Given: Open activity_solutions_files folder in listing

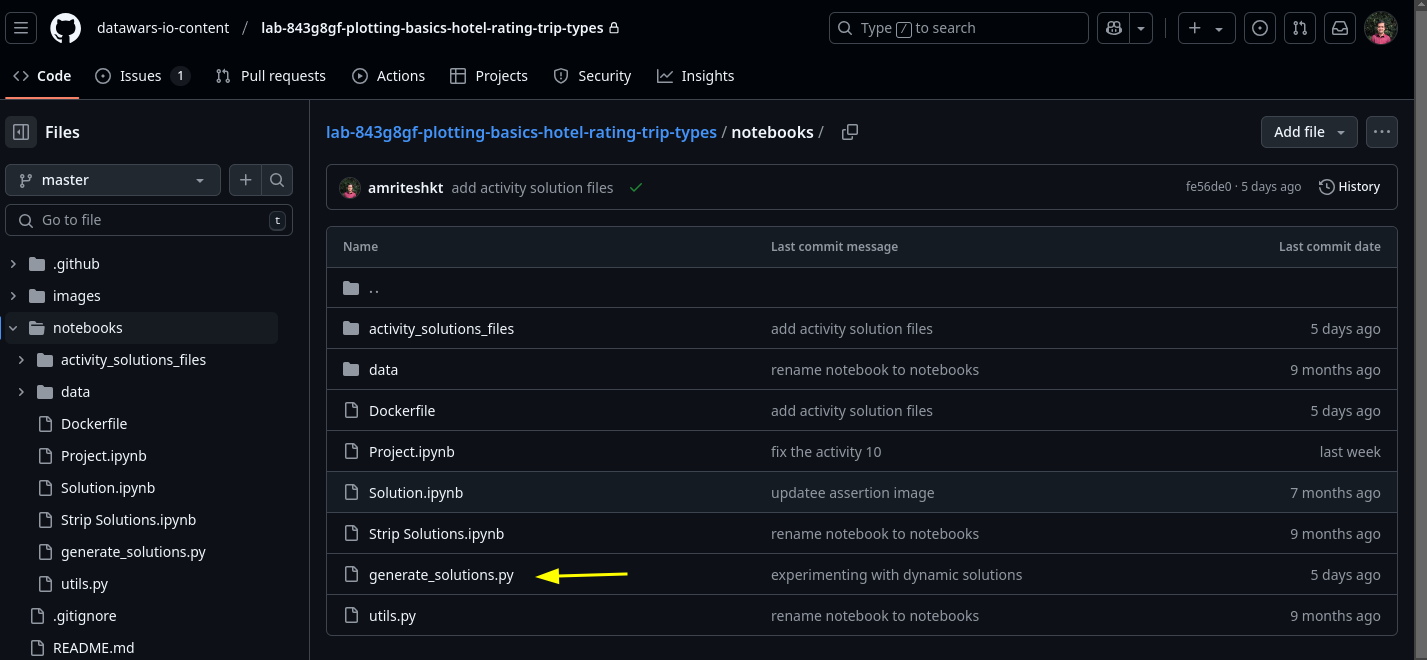Looking at the screenshot, I should point(441,329).
